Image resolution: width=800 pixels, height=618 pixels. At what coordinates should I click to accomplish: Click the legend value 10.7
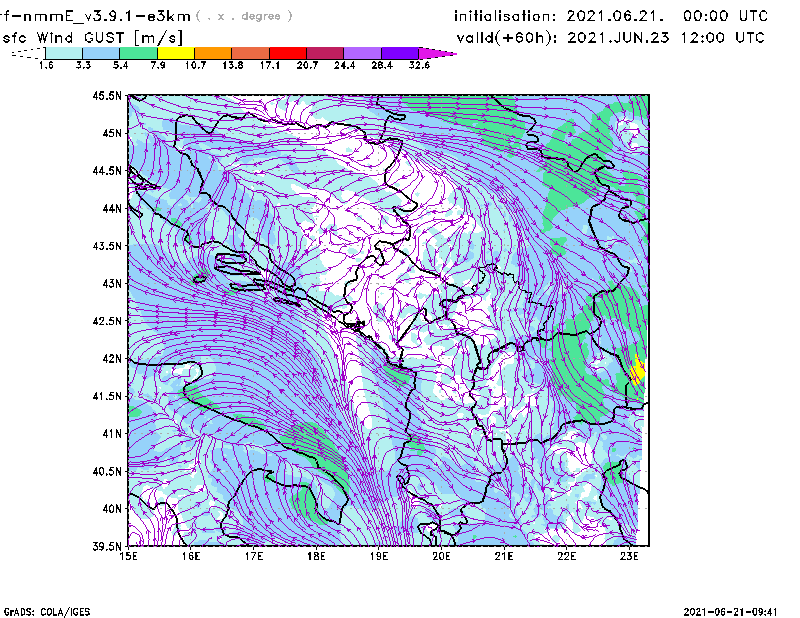pyautogui.click(x=195, y=65)
